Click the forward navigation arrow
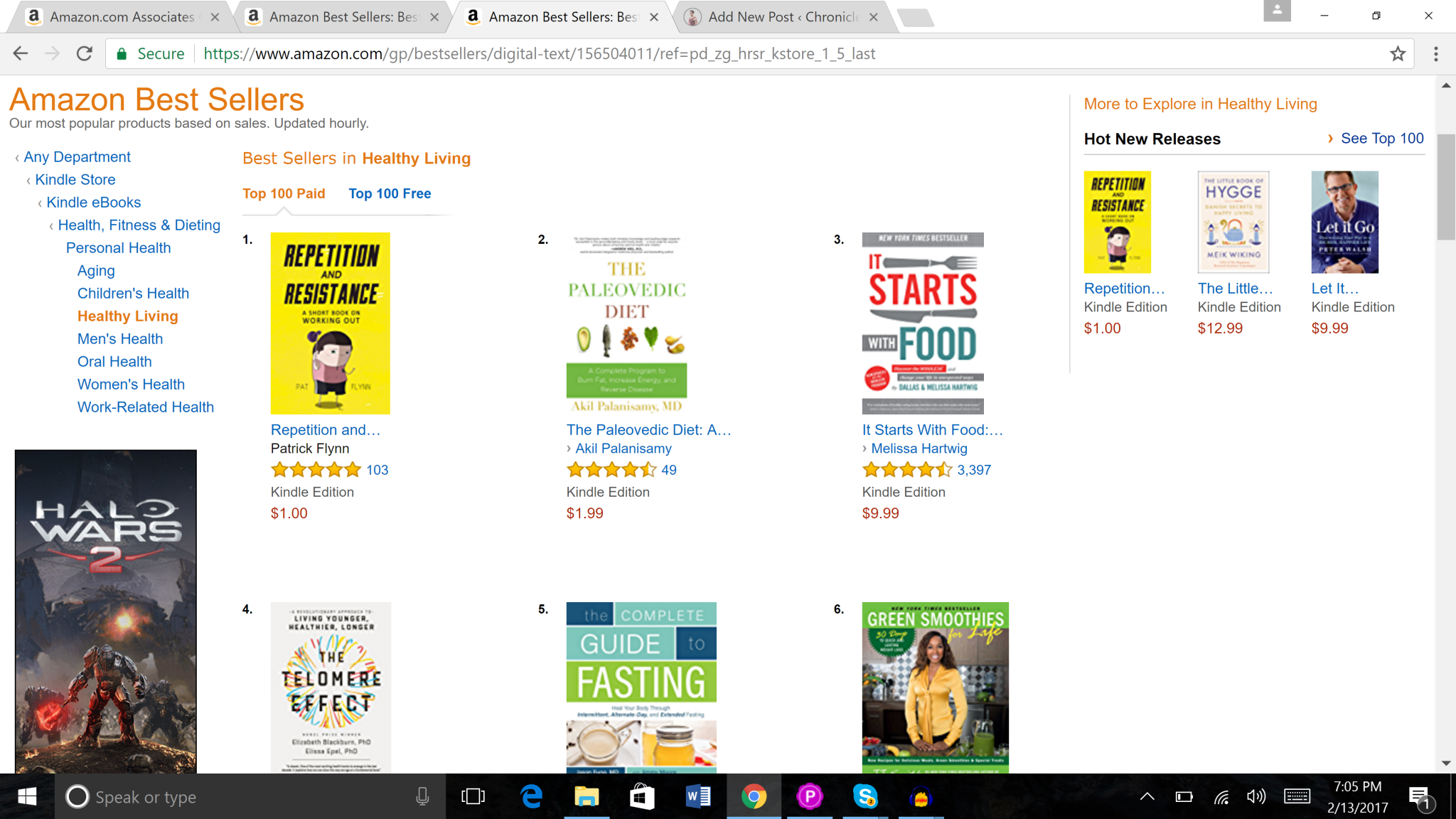 click(53, 53)
